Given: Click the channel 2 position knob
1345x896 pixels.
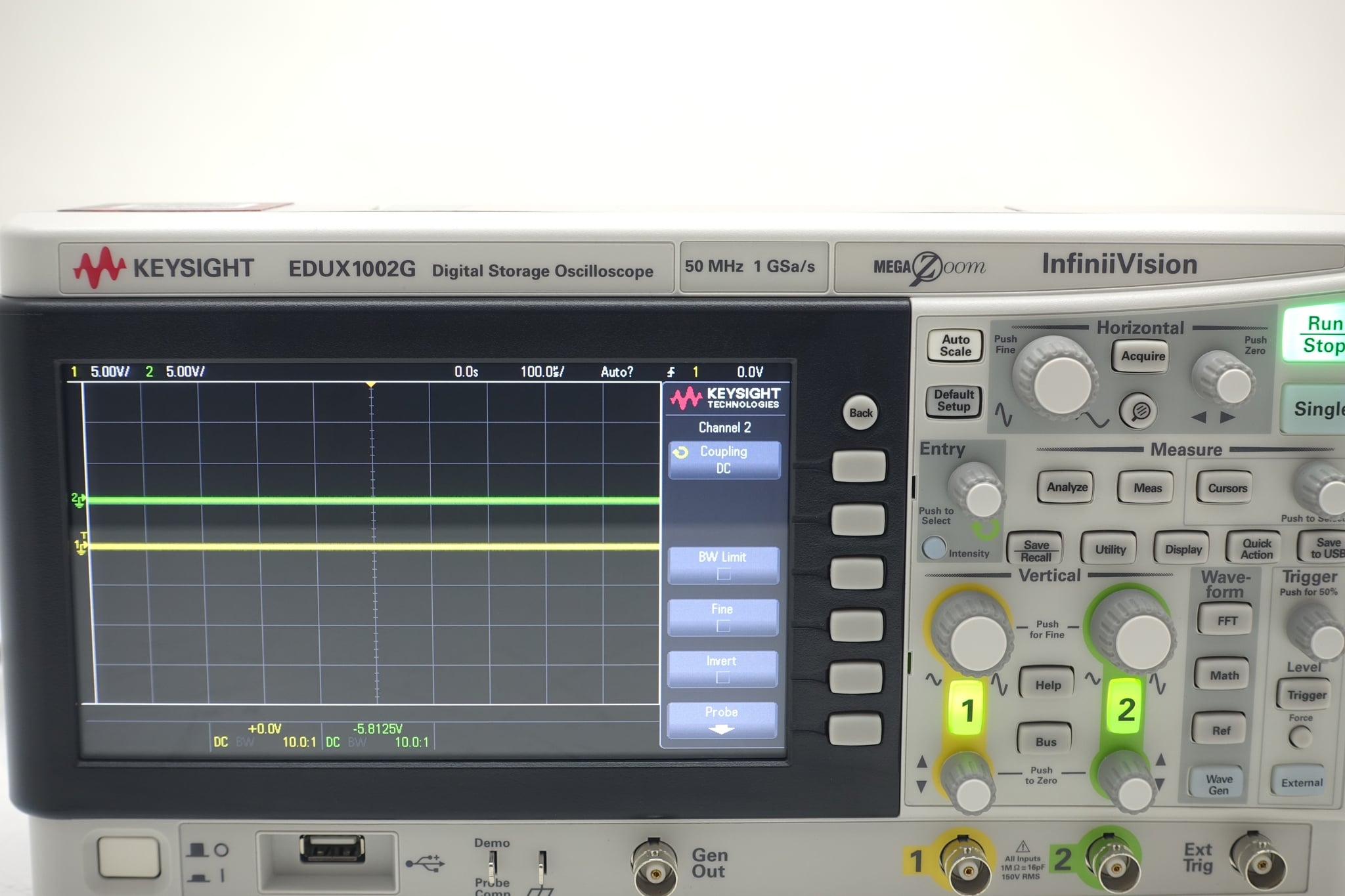Looking at the screenshot, I should tap(1128, 782).
